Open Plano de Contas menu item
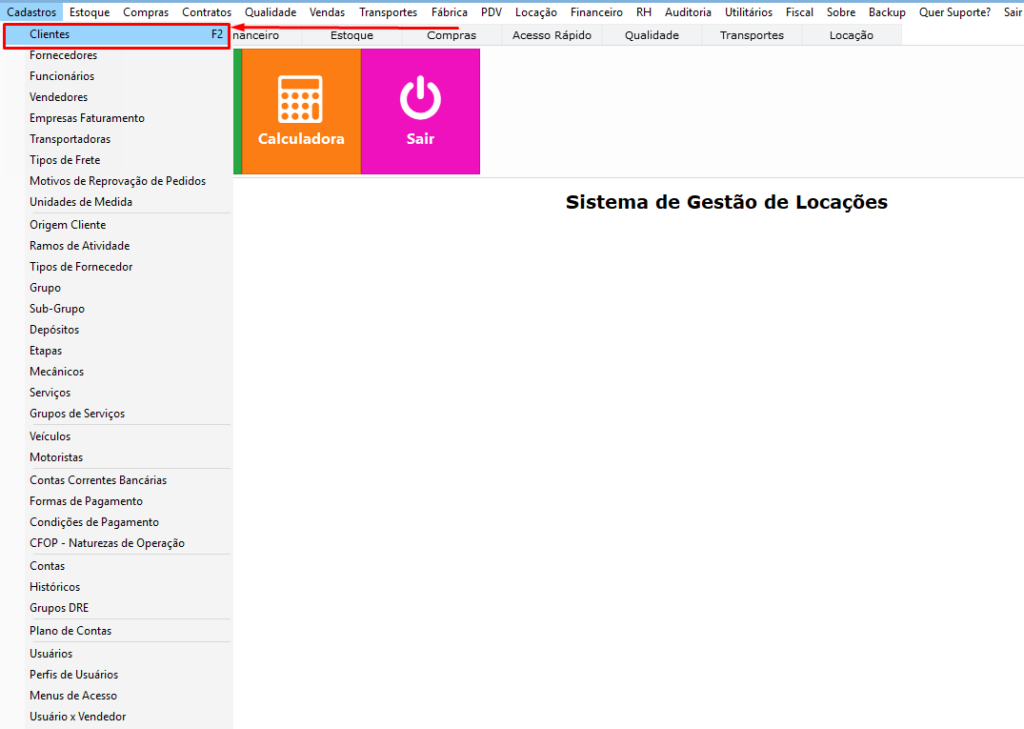This screenshot has height=729, width=1024. (x=70, y=631)
